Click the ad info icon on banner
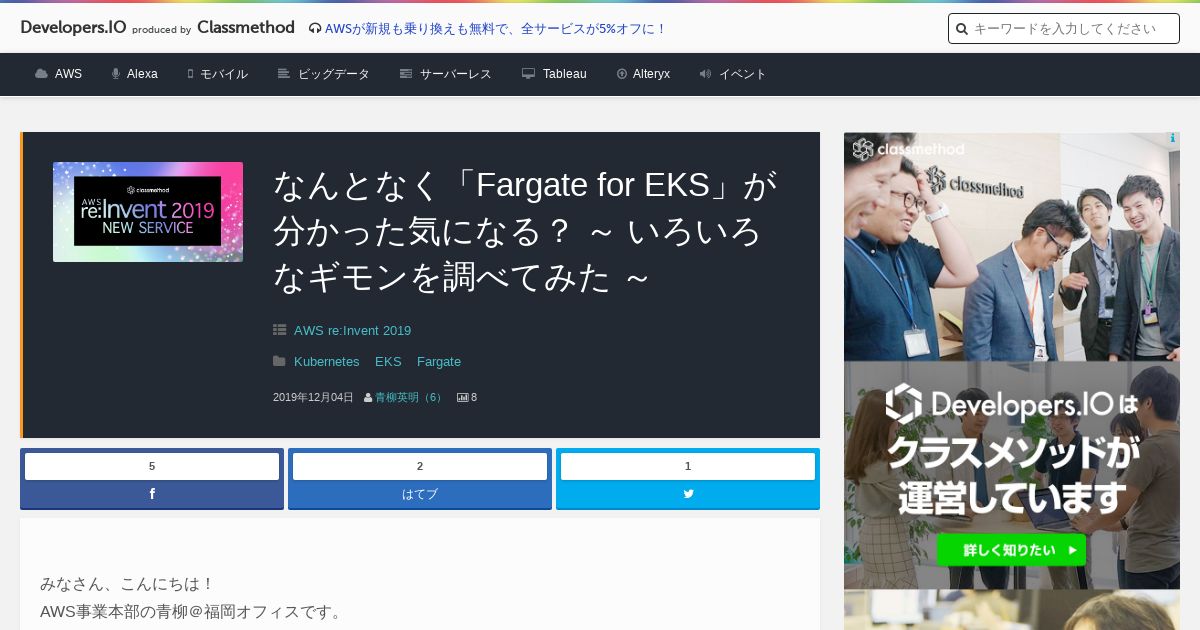Image resolution: width=1200 pixels, height=630 pixels. tap(1173, 139)
